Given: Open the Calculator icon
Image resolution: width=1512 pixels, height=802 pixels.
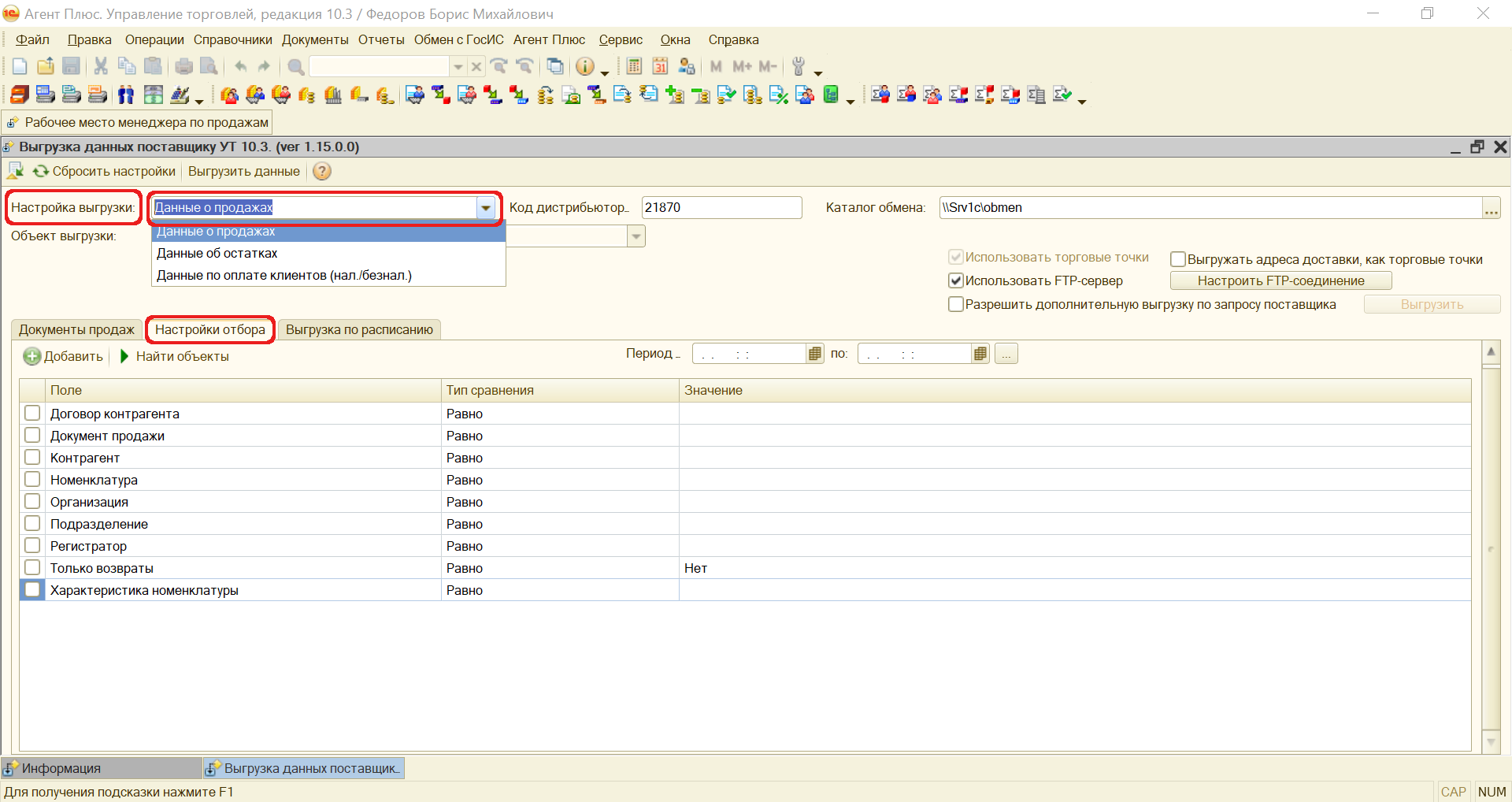Looking at the screenshot, I should [635, 67].
